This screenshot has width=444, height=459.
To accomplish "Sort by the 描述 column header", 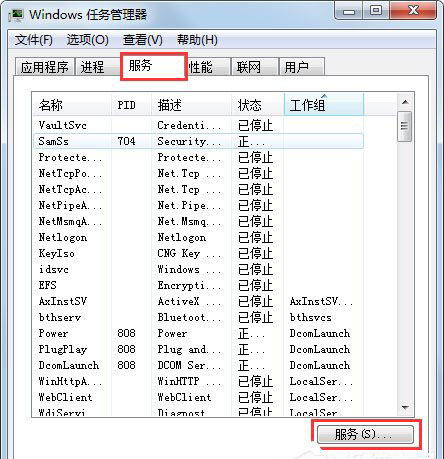I will point(191,105).
